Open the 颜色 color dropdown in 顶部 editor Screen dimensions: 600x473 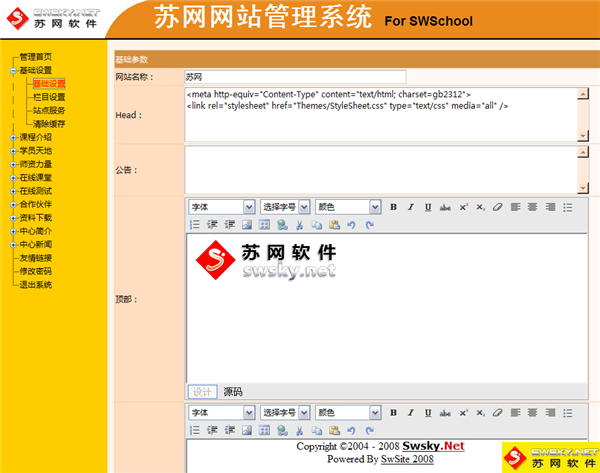[348, 207]
